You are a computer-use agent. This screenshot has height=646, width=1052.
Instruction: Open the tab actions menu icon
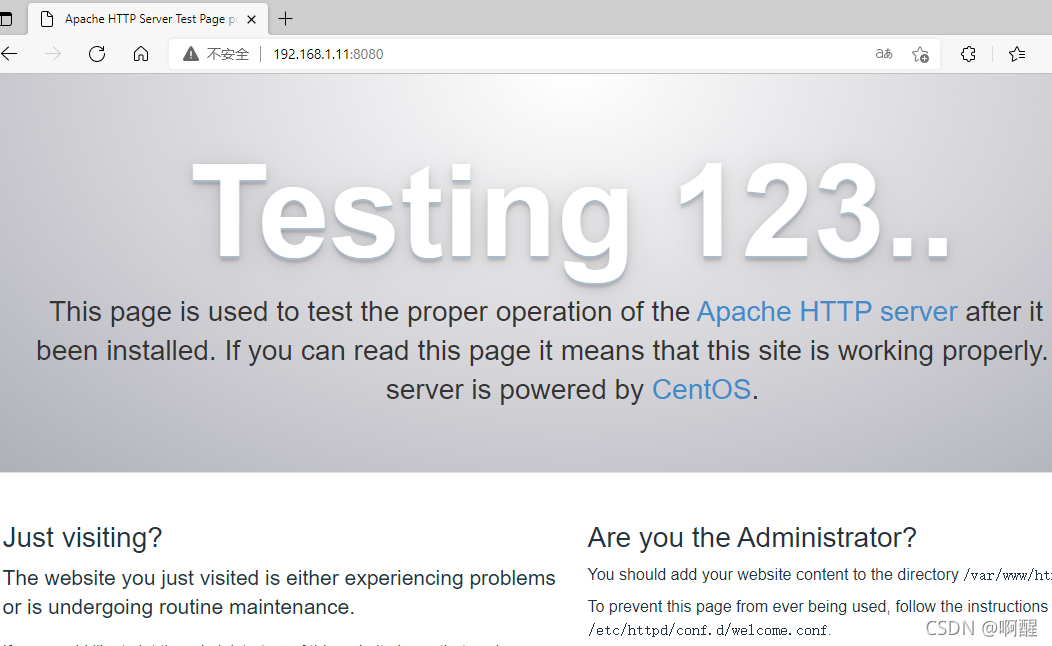(6, 19)
